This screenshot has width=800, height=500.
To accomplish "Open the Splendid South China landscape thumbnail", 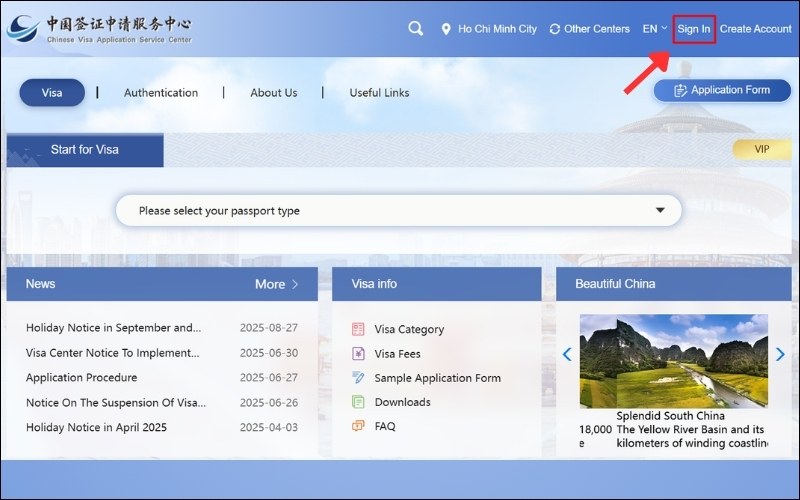I will [676, 361].
